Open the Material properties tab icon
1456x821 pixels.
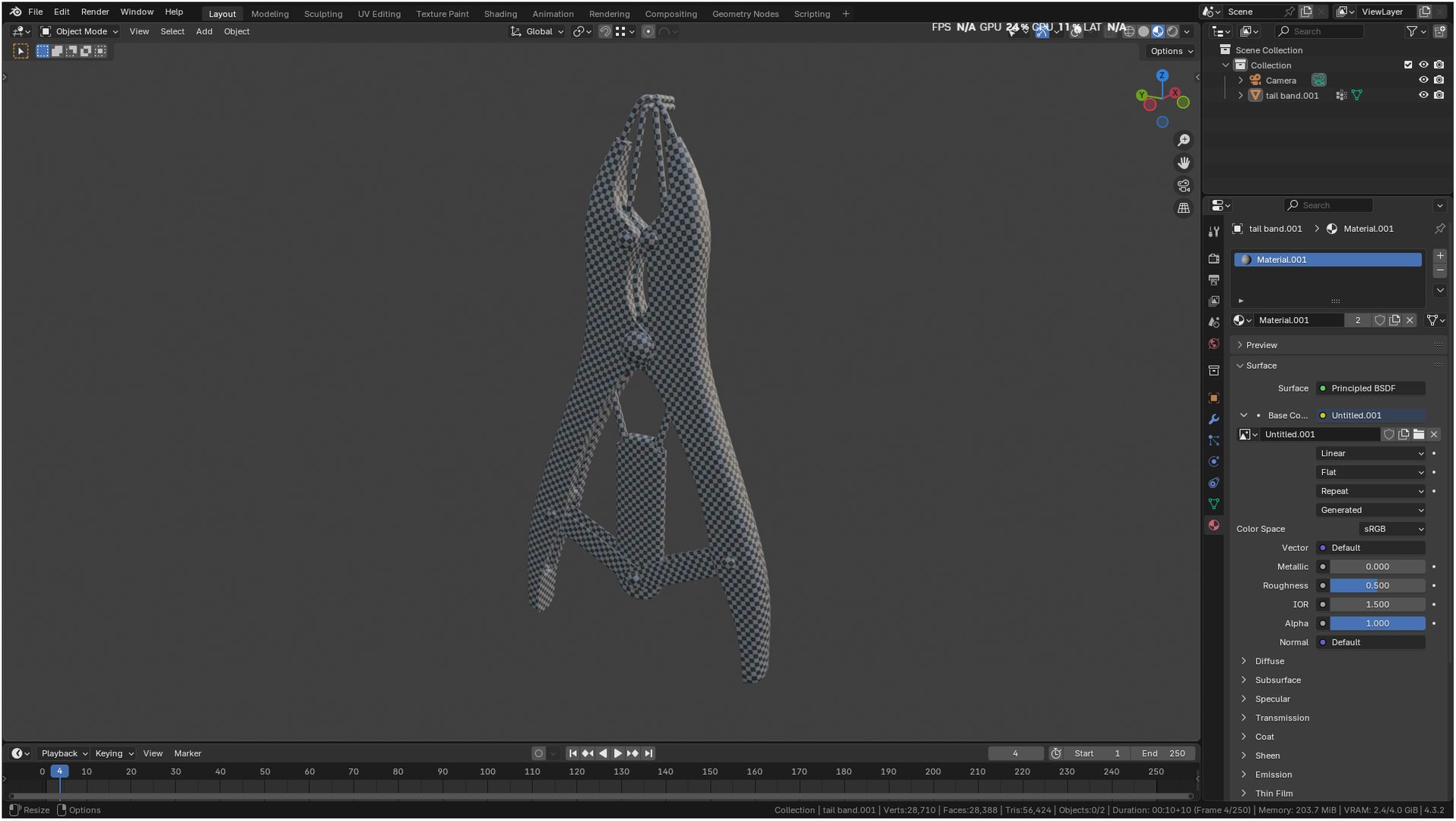pyautogui.click(x=1214, y=525)
